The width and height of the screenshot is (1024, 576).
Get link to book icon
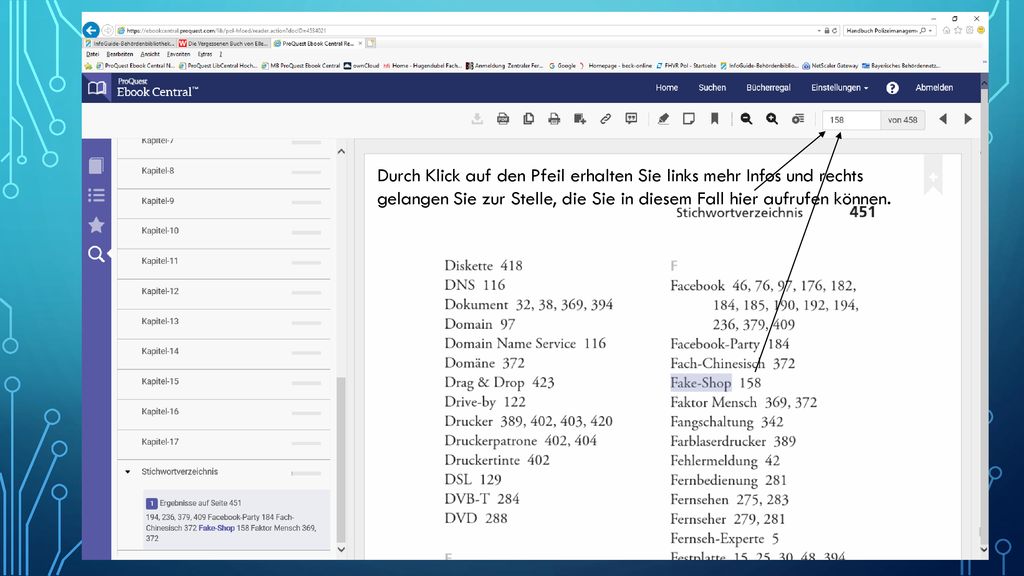(x=605, y=119)
